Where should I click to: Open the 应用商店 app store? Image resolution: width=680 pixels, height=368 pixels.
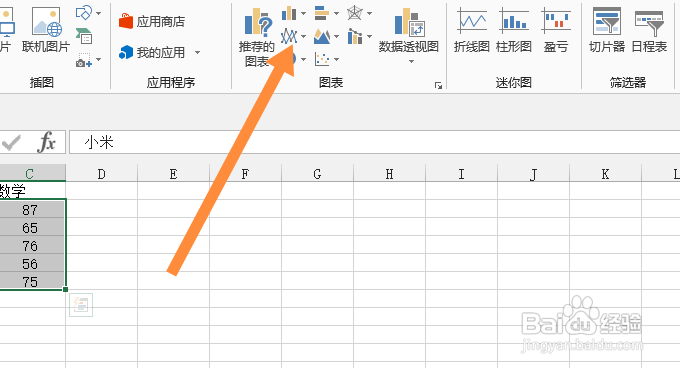coord(152,21)
